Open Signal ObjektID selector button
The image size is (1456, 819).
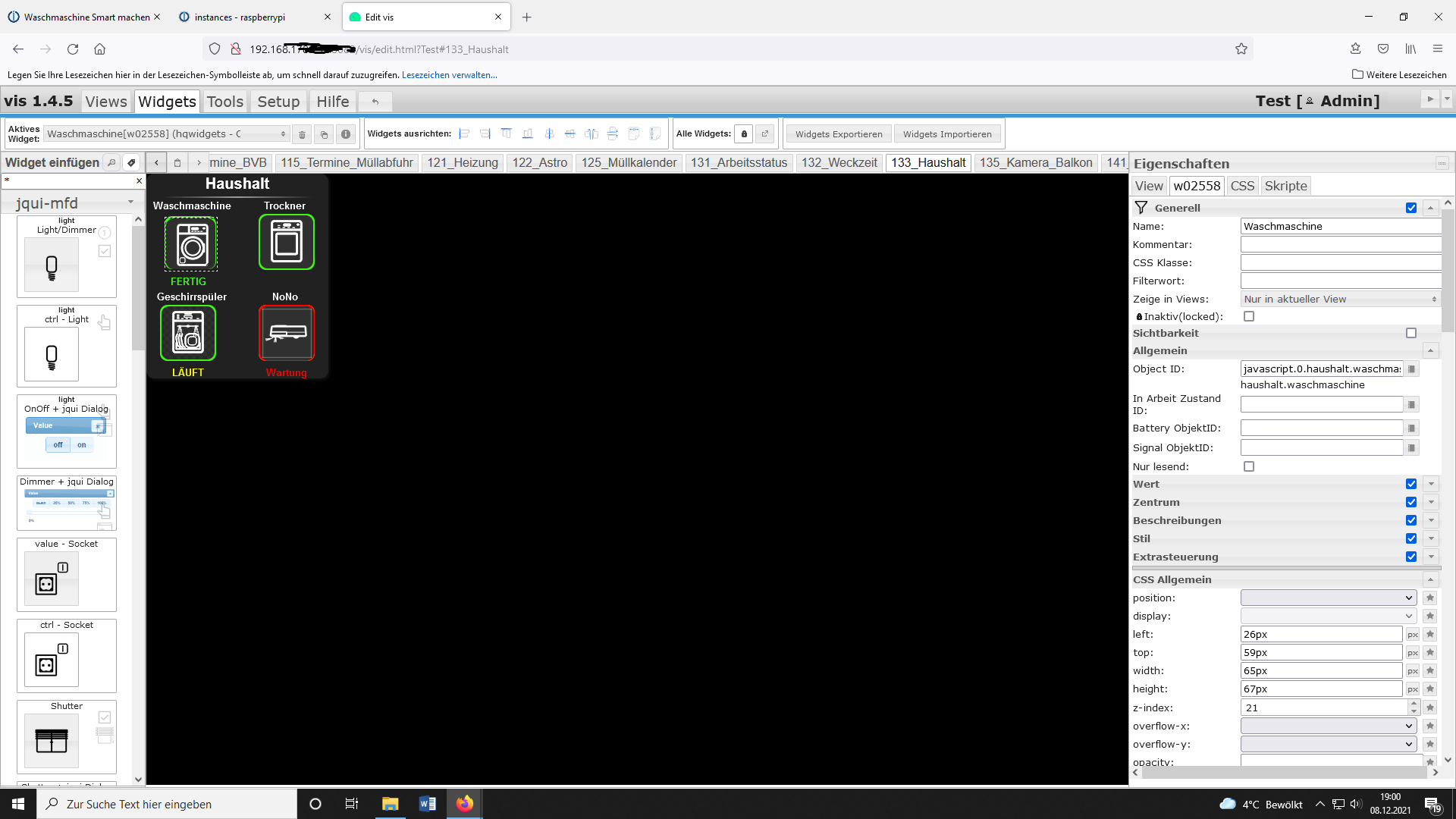[1411, 448]
